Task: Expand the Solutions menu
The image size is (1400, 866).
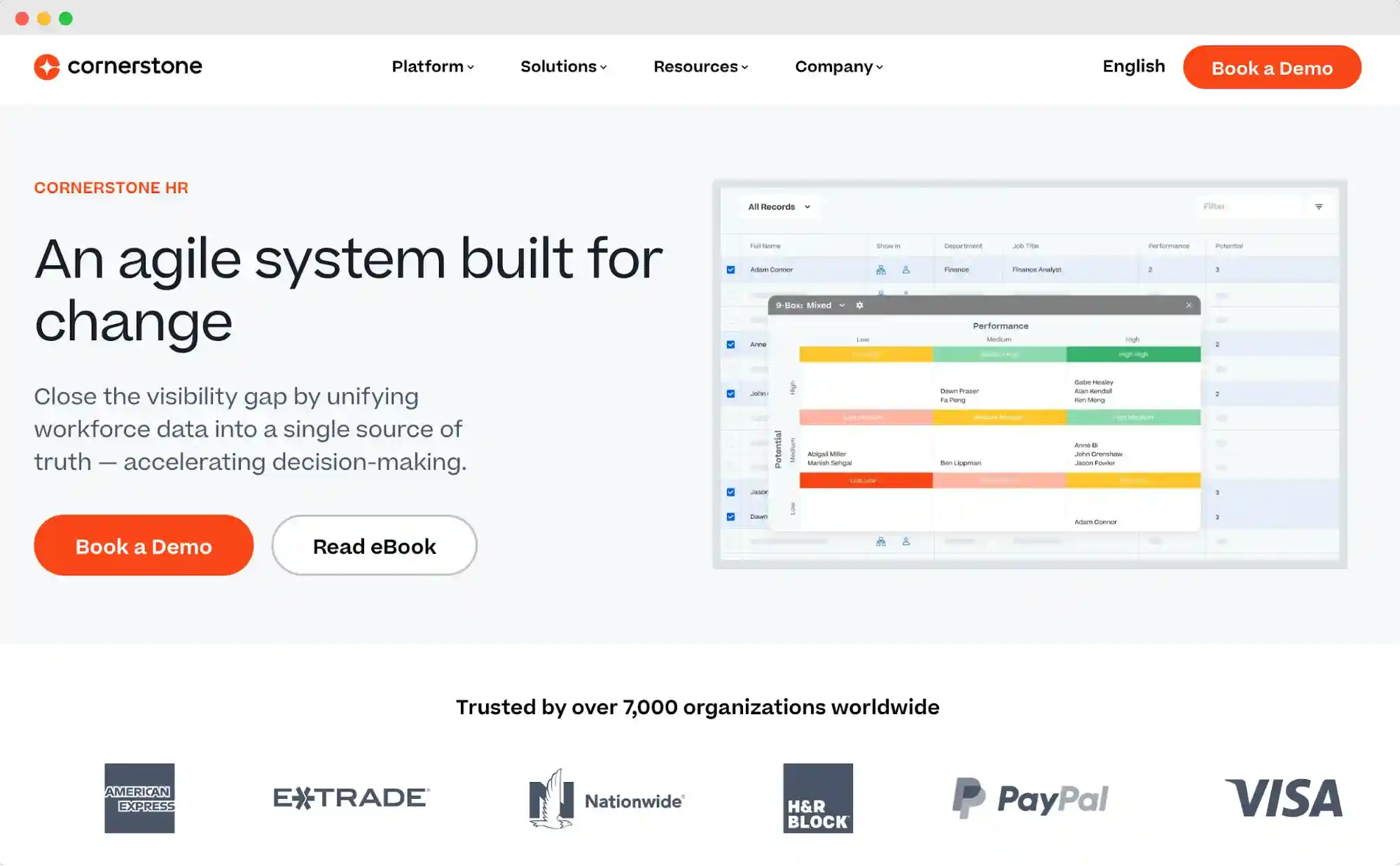Action: (563, 67)
